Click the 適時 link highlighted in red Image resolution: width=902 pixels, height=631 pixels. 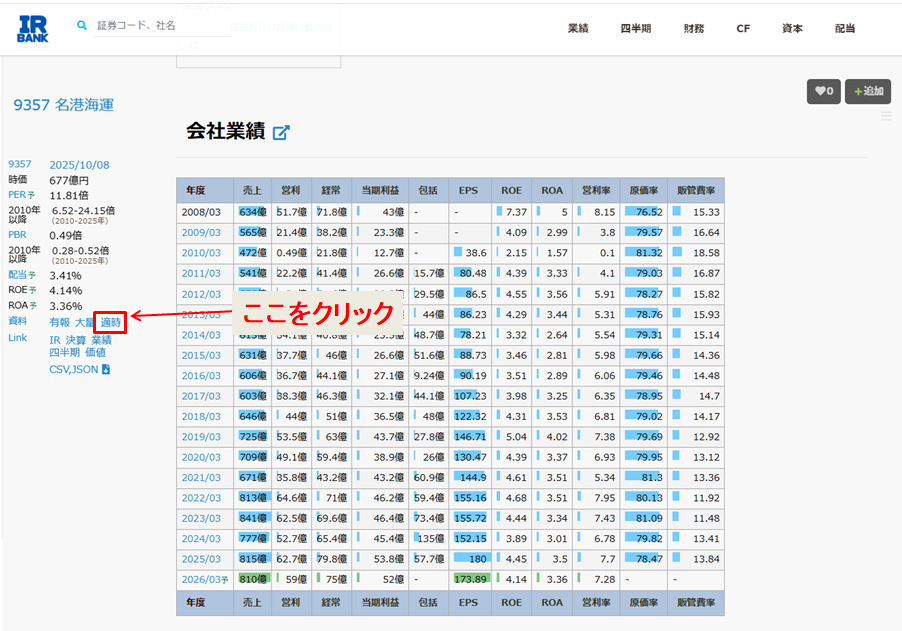click(x=110, y=322)
